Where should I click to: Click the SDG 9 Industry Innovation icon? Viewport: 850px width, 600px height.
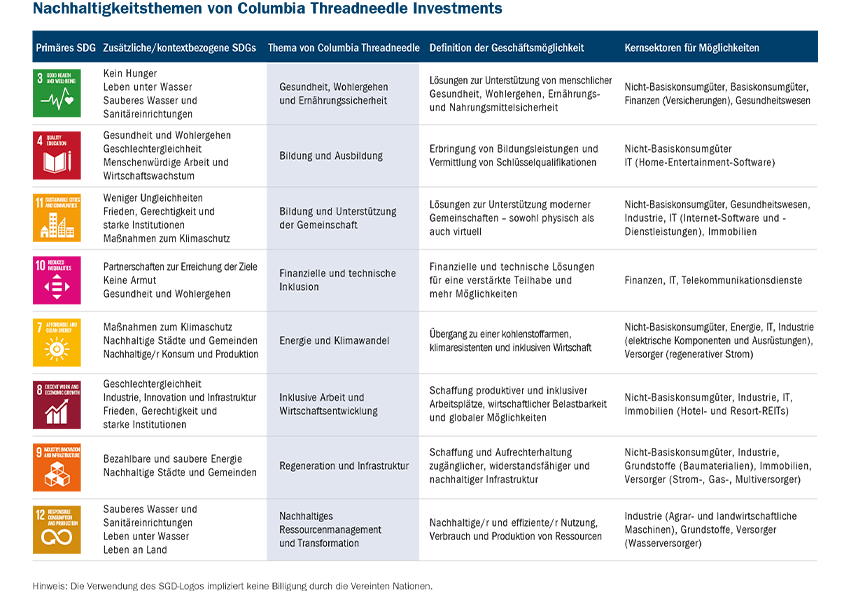pos(57,468)
